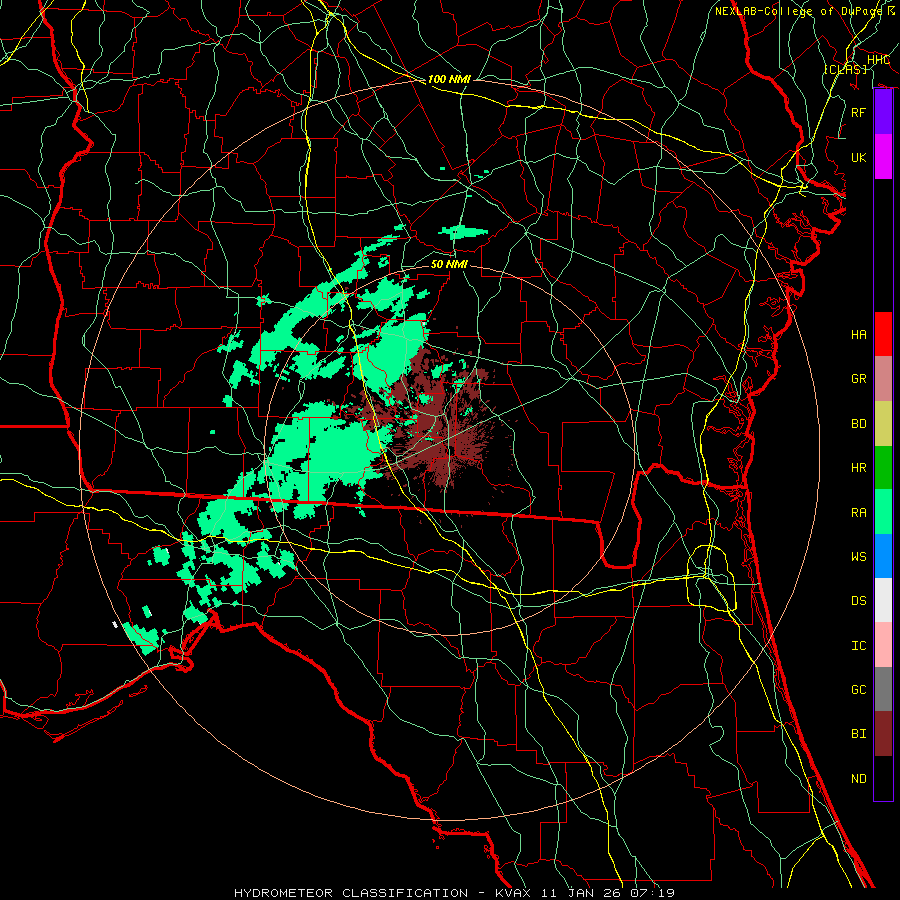Click the WS legend label
Image resolution: width=900 pixels, height=900 pixels.
858,556
